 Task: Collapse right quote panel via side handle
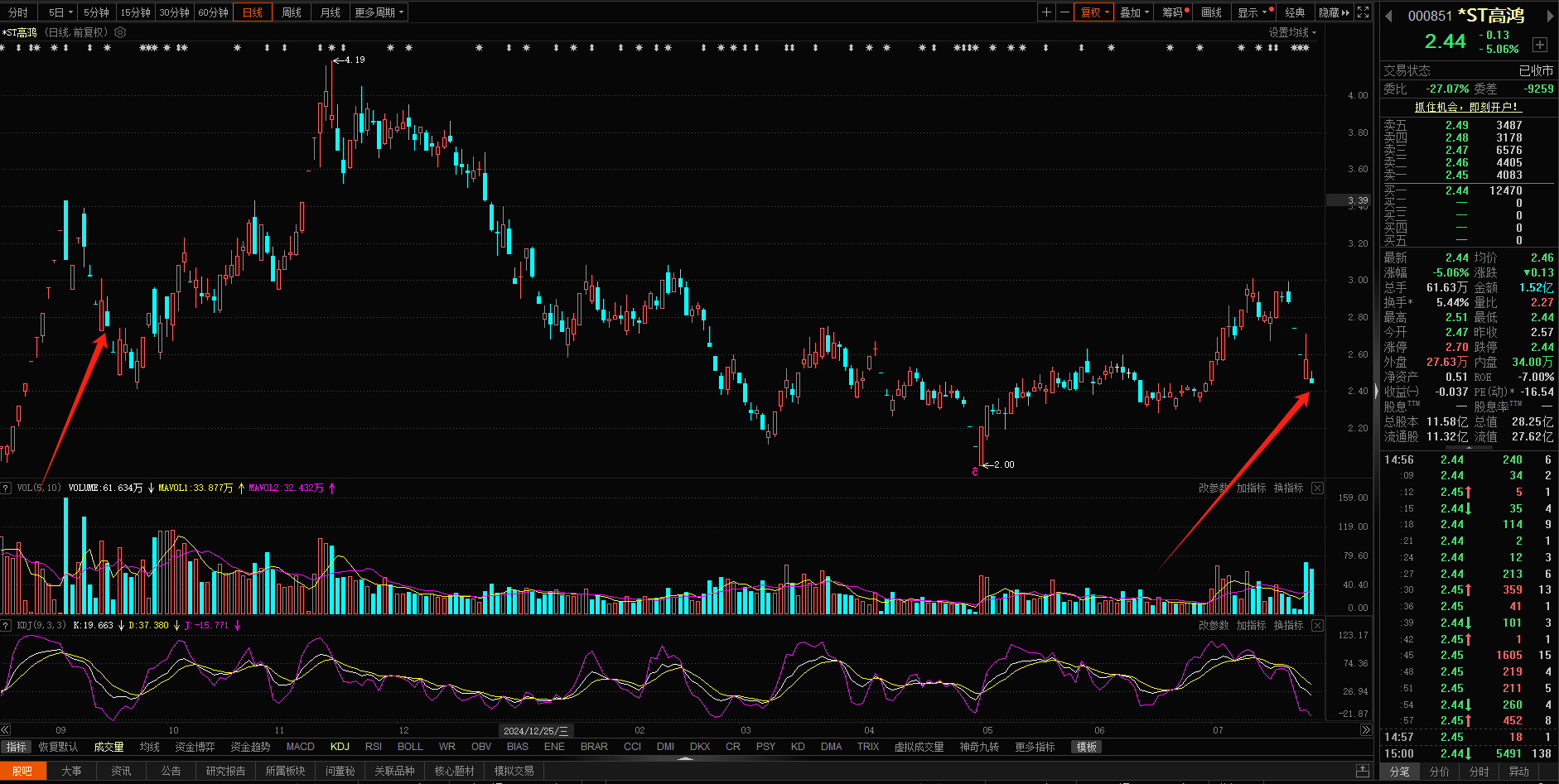tap(1377, 391)
